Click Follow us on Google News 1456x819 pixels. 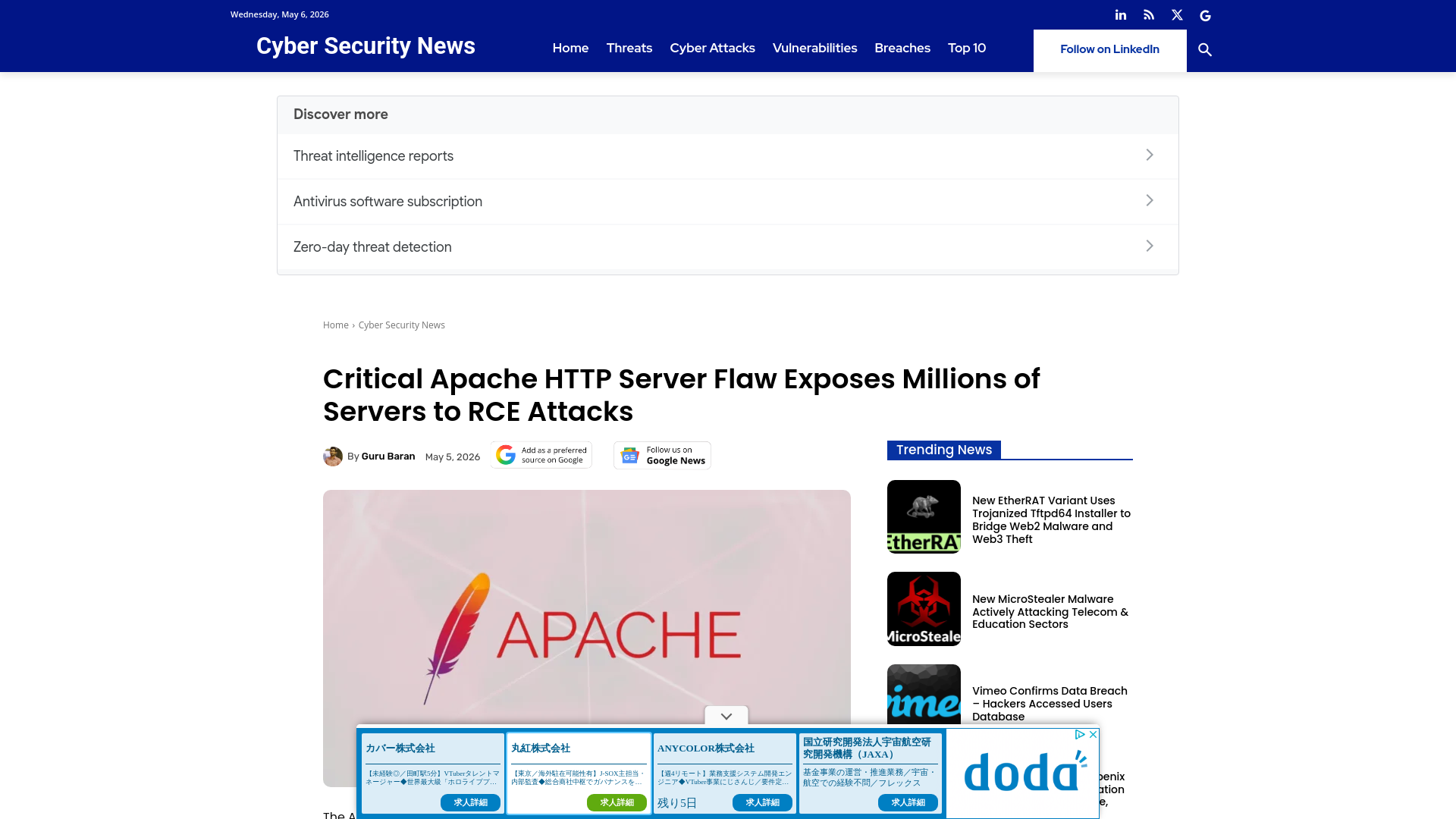(662, 455)
